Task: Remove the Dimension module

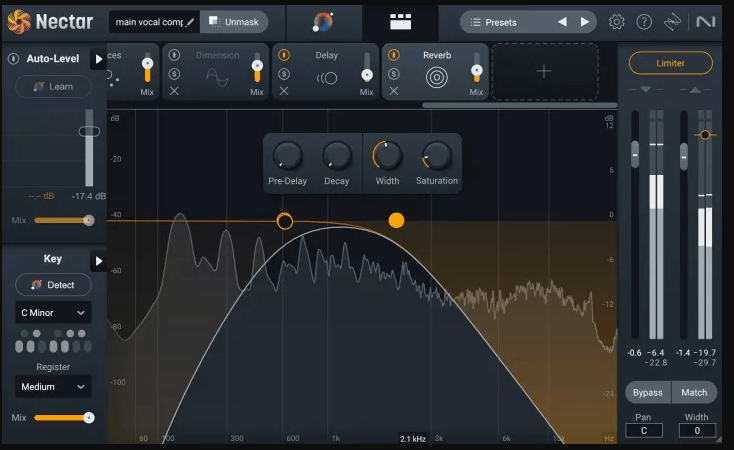Action: pos(174,91)
